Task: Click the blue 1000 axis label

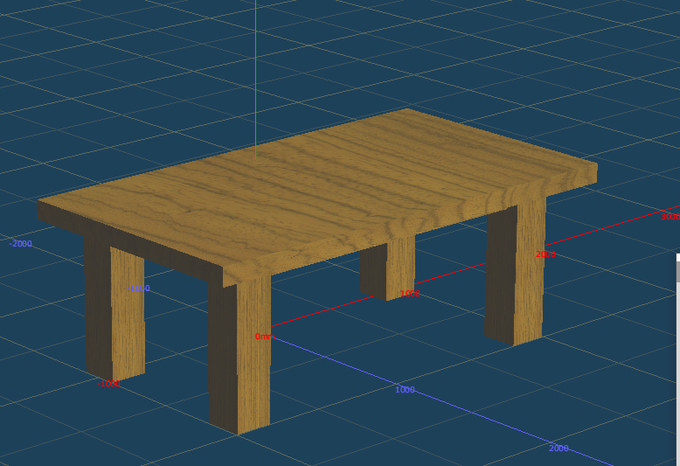Action: point(405,390)
